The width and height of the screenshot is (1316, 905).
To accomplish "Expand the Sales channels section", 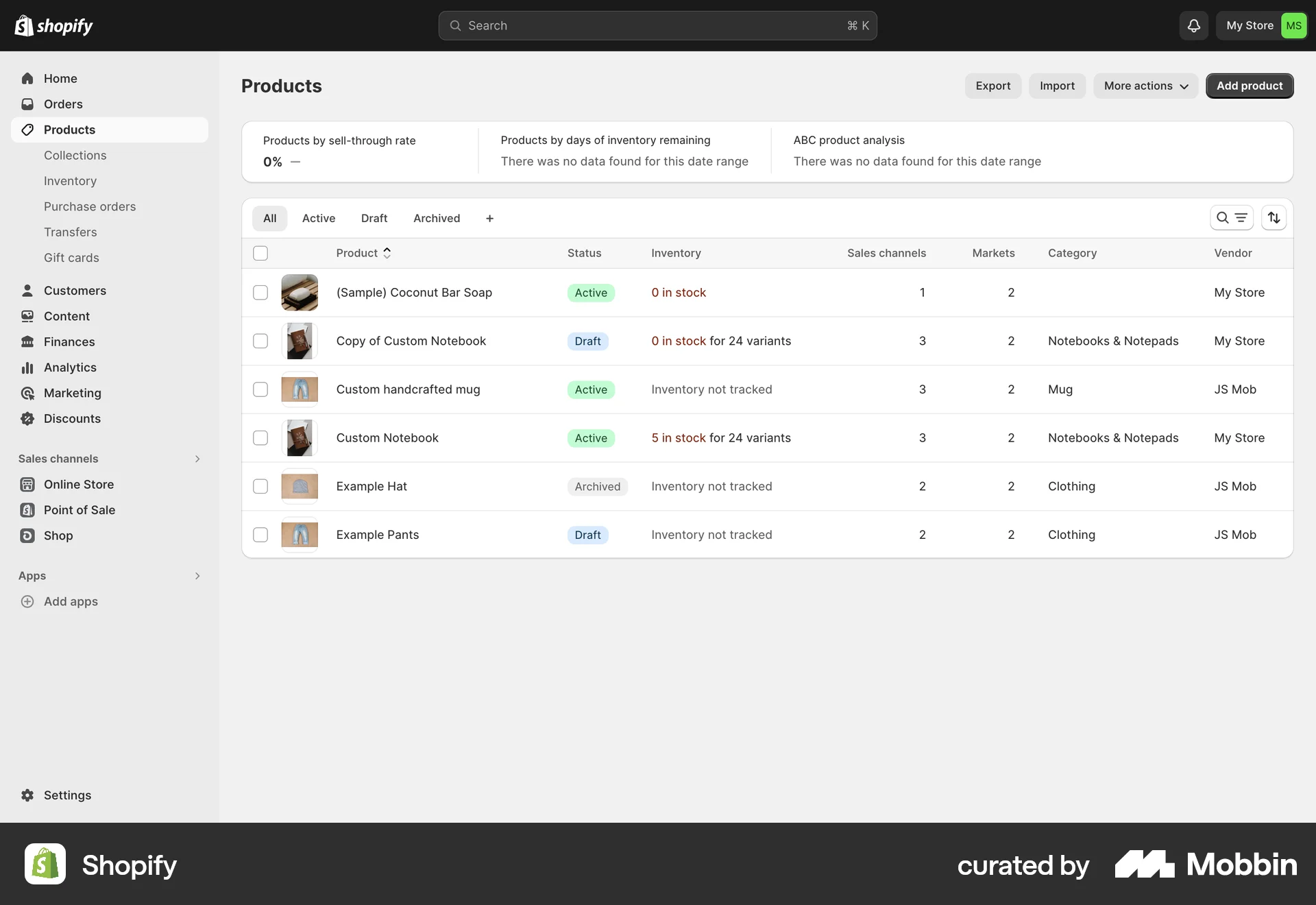I will point(197,459).
